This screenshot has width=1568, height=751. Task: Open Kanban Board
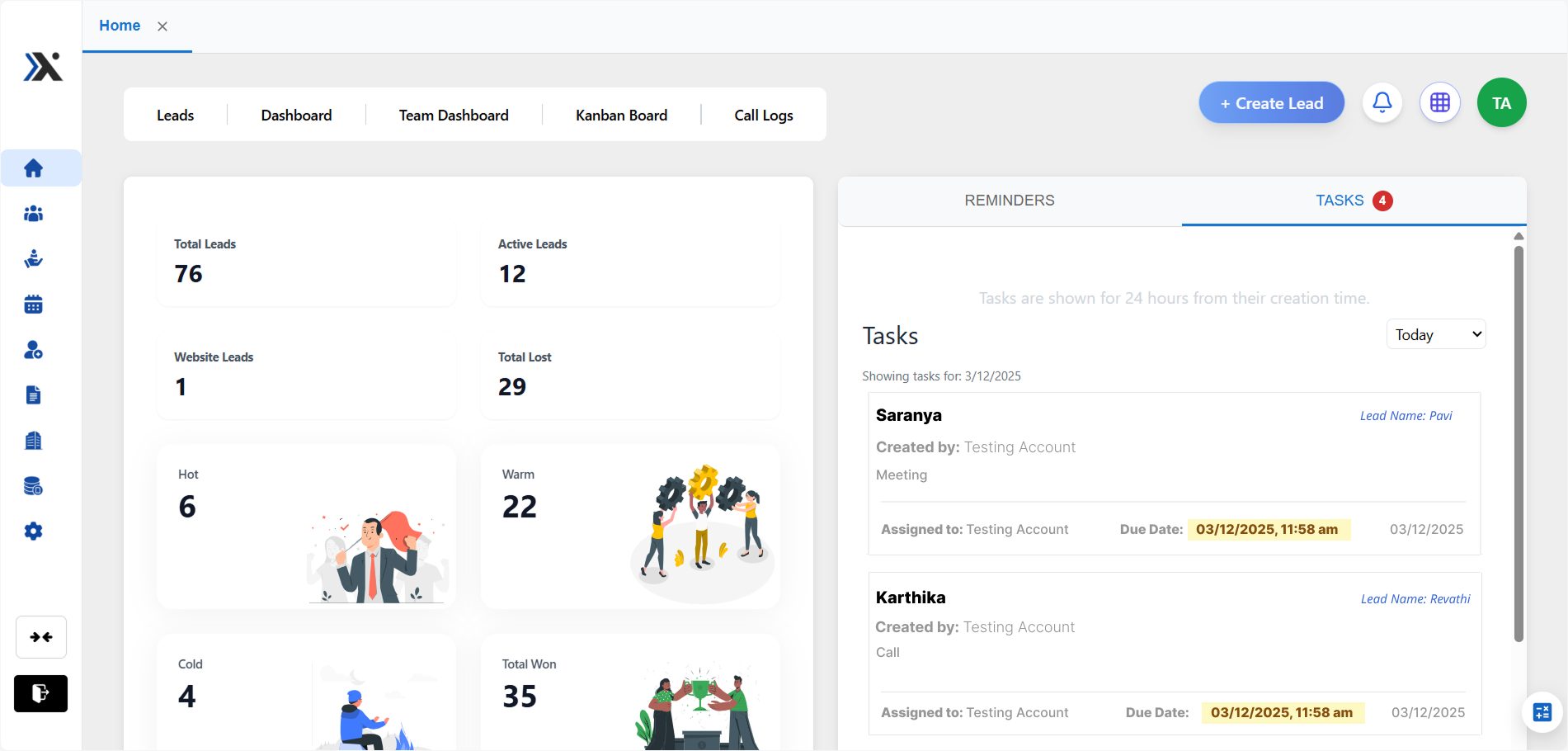622,116
